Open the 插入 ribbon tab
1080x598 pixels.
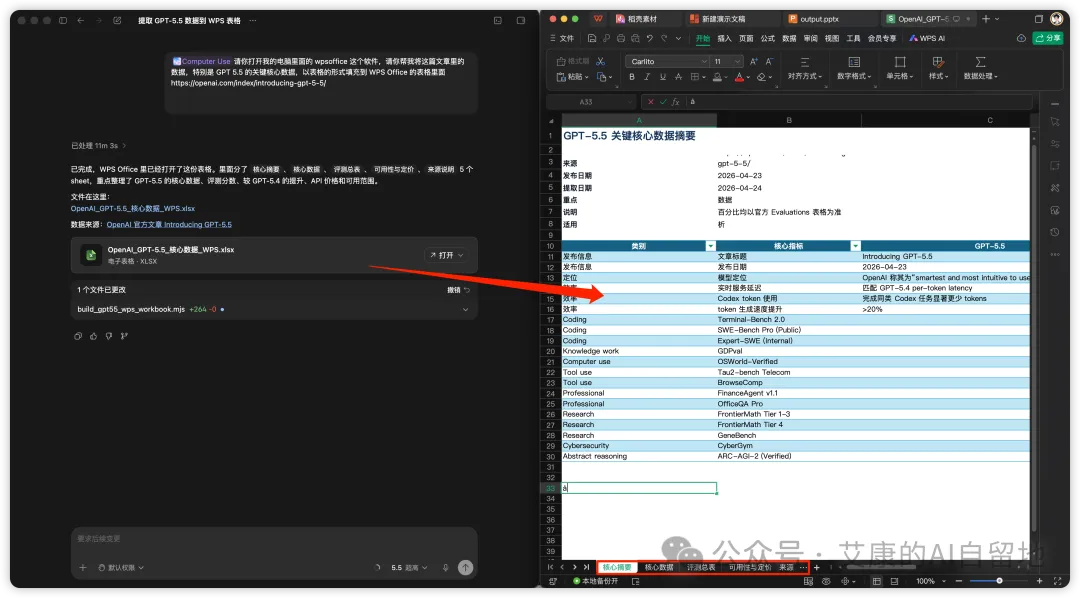click(x=724, y=38)
